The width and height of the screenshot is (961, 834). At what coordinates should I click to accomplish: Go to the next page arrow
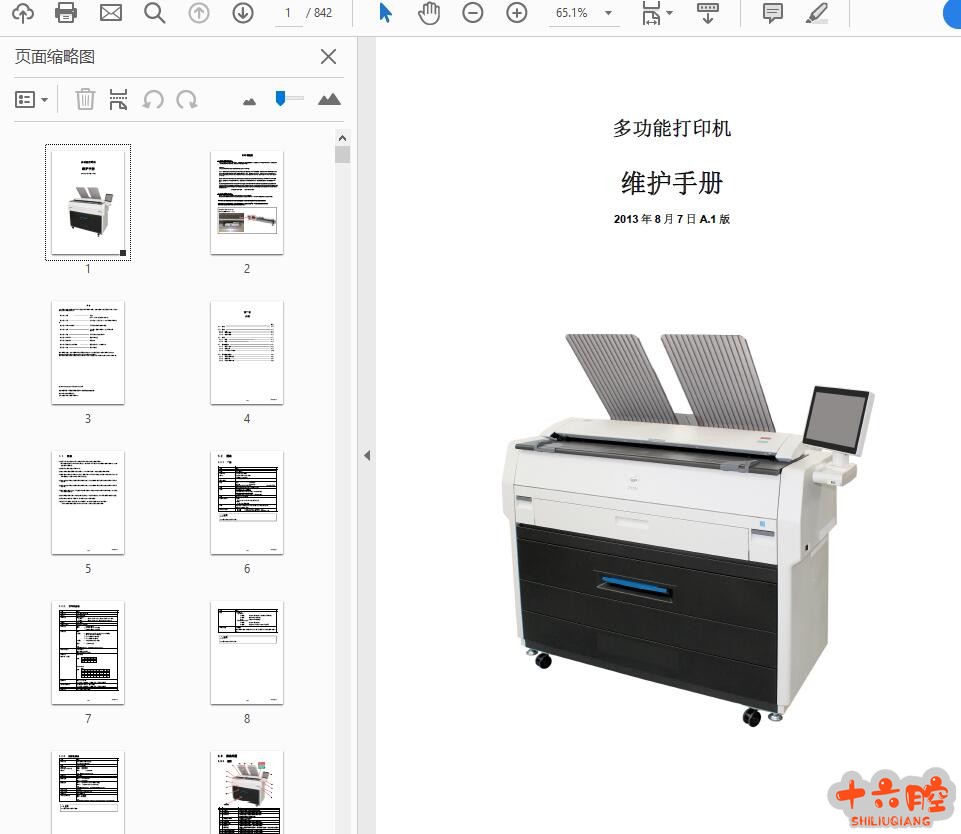pos(242,13)
